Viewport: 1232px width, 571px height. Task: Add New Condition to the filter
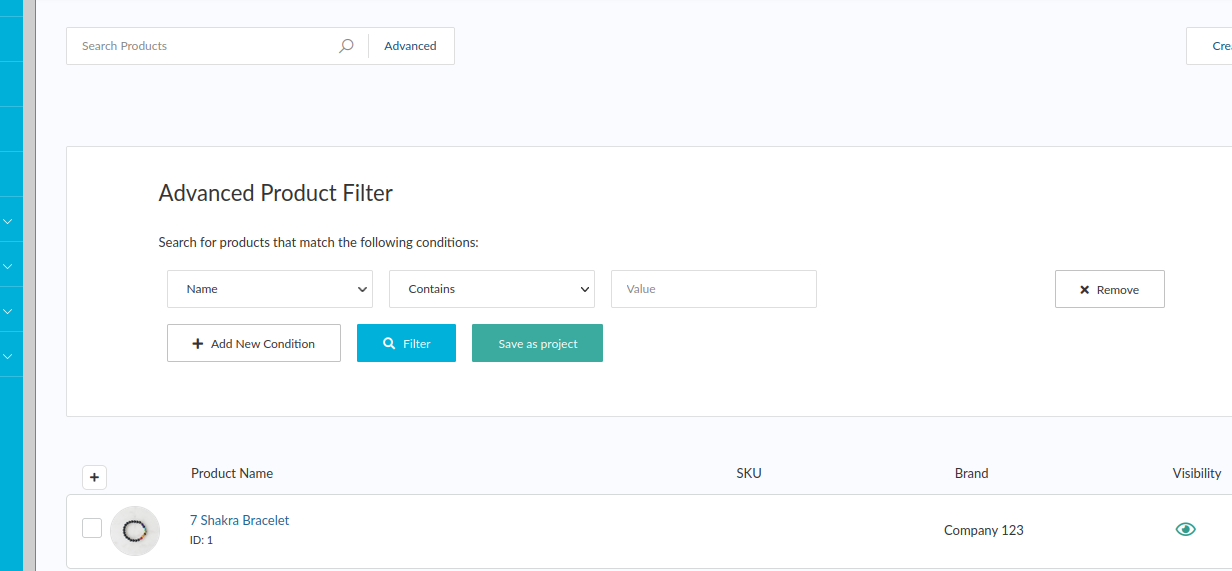(254, 343)
